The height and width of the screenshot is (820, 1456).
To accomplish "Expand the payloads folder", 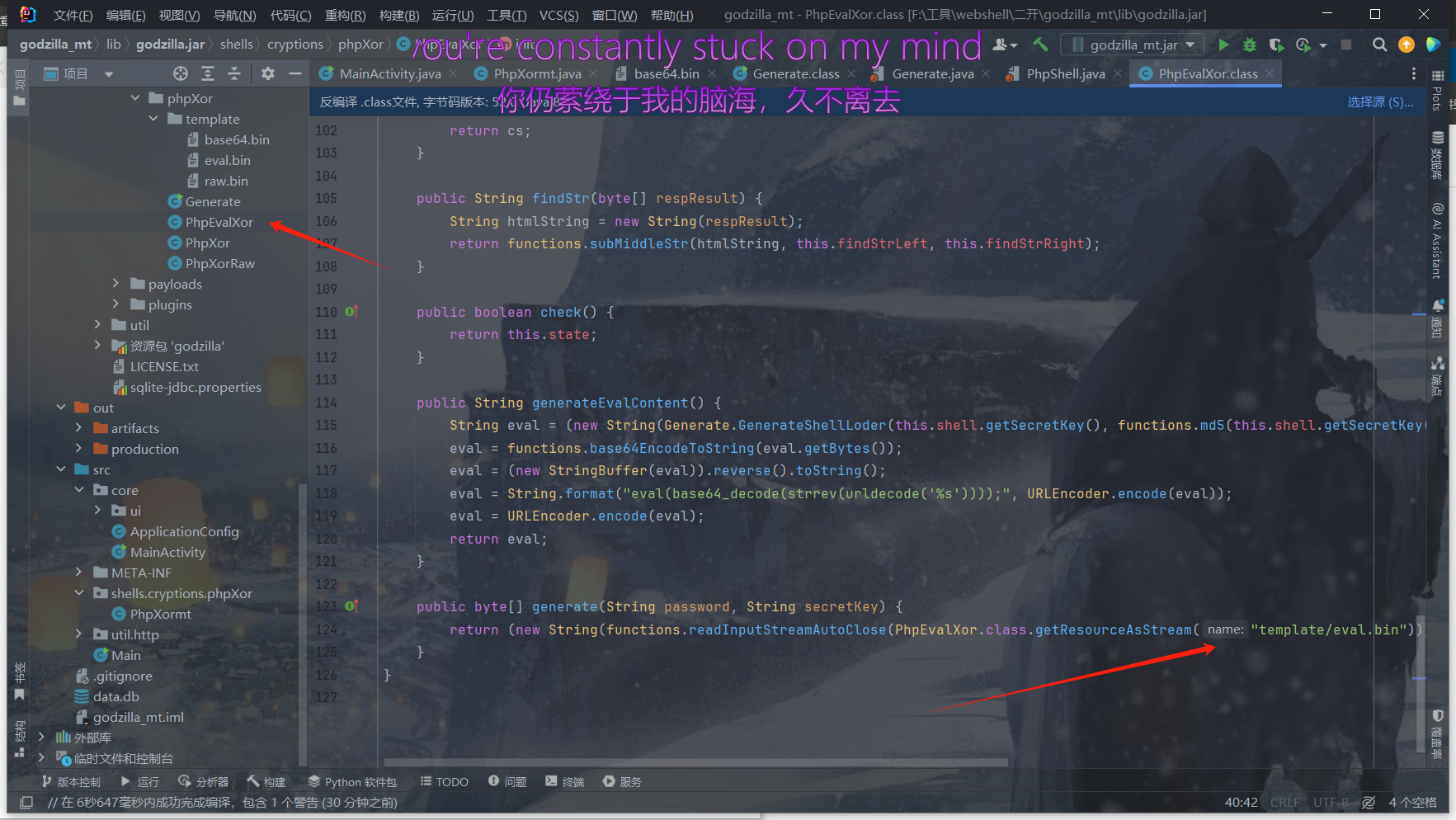I will coord(115,284).
